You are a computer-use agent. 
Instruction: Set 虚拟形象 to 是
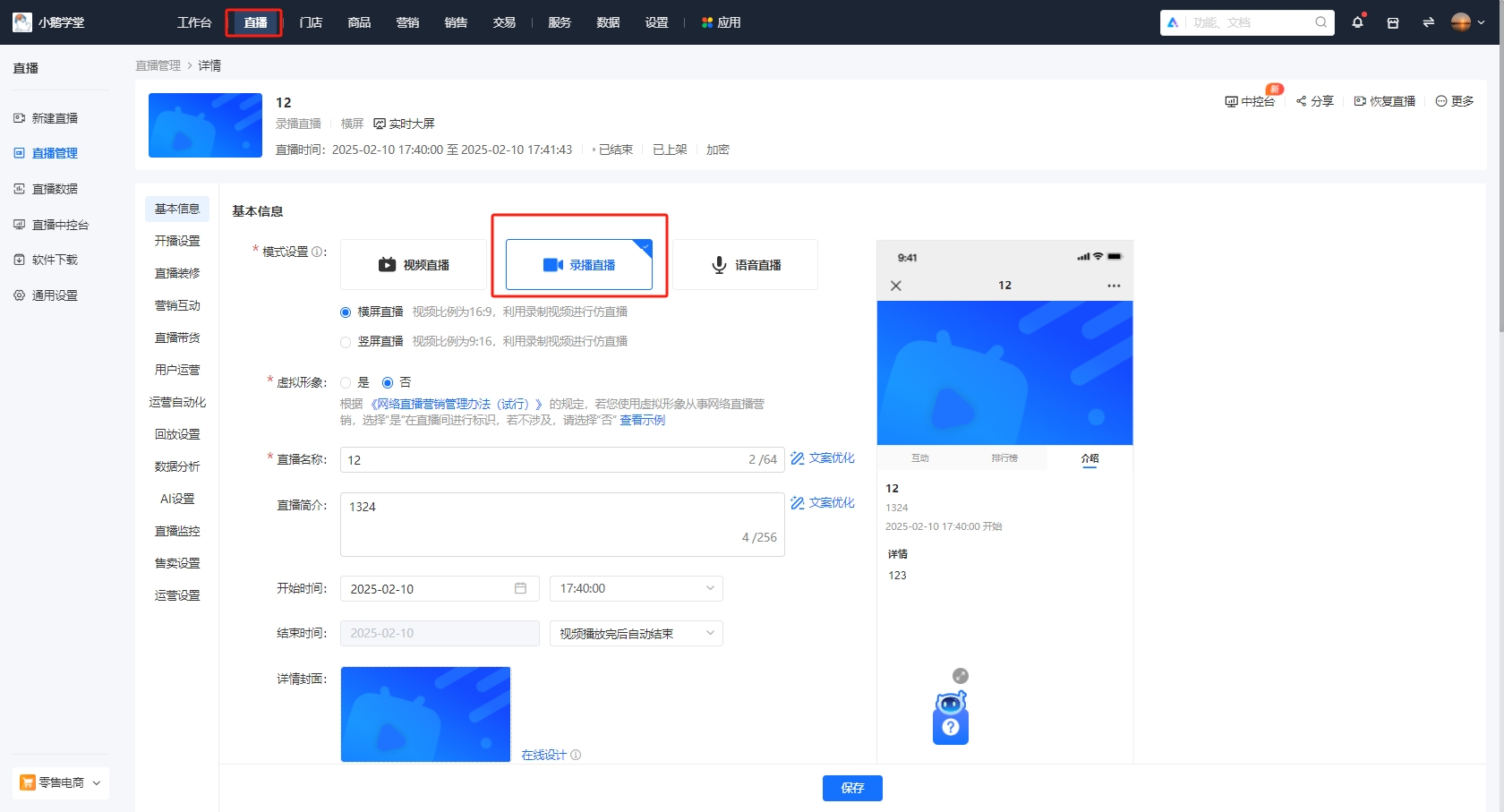(x=346, y=382)
